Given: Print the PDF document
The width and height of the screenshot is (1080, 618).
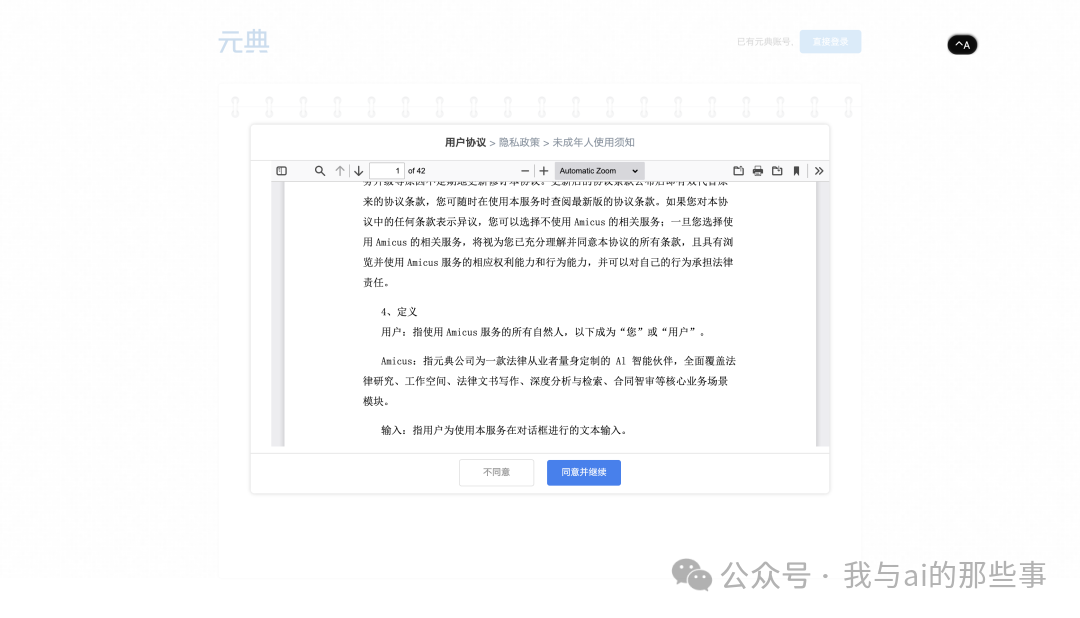Looking at the screenshot, I should [x=758, y=171].
